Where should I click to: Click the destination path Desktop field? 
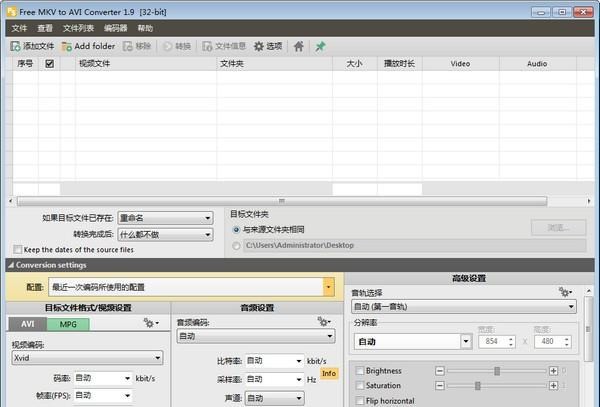[x=415, y=246]
